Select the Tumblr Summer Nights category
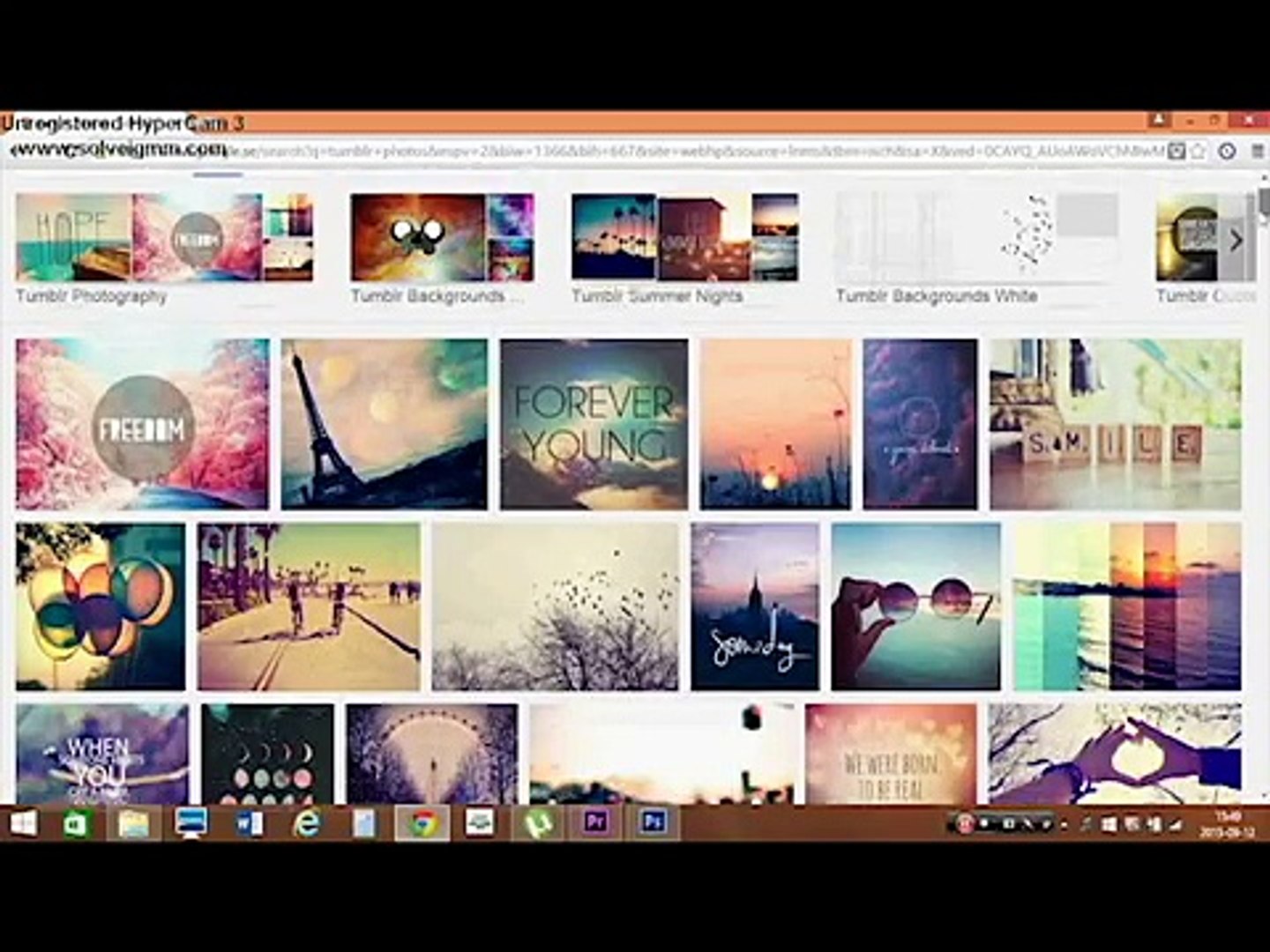The image size is (1270, 952). point(657,296)
